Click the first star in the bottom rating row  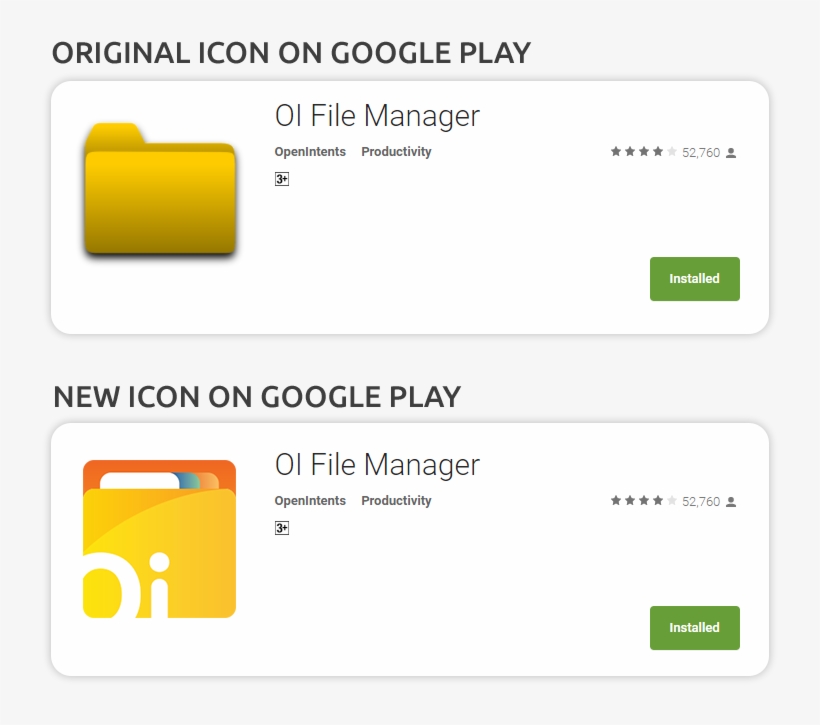click(616, 501)
